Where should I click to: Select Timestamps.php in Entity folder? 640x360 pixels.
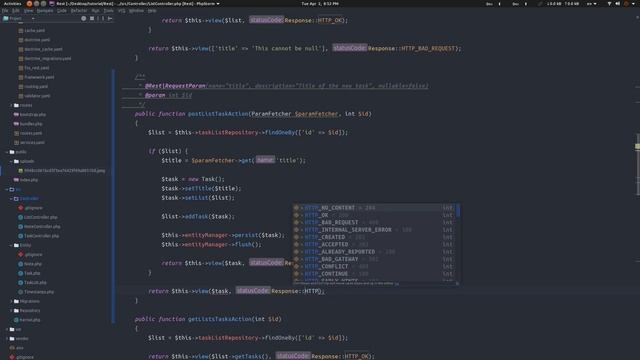[x=36, y=292]
